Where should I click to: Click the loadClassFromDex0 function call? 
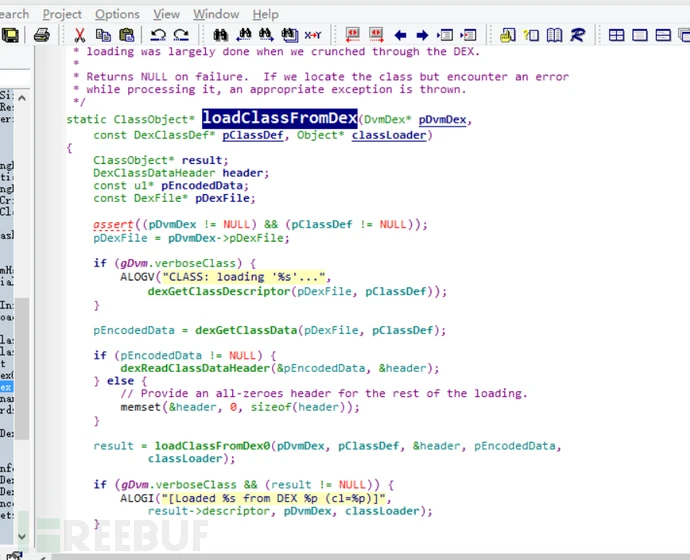[x=212, y=446]
